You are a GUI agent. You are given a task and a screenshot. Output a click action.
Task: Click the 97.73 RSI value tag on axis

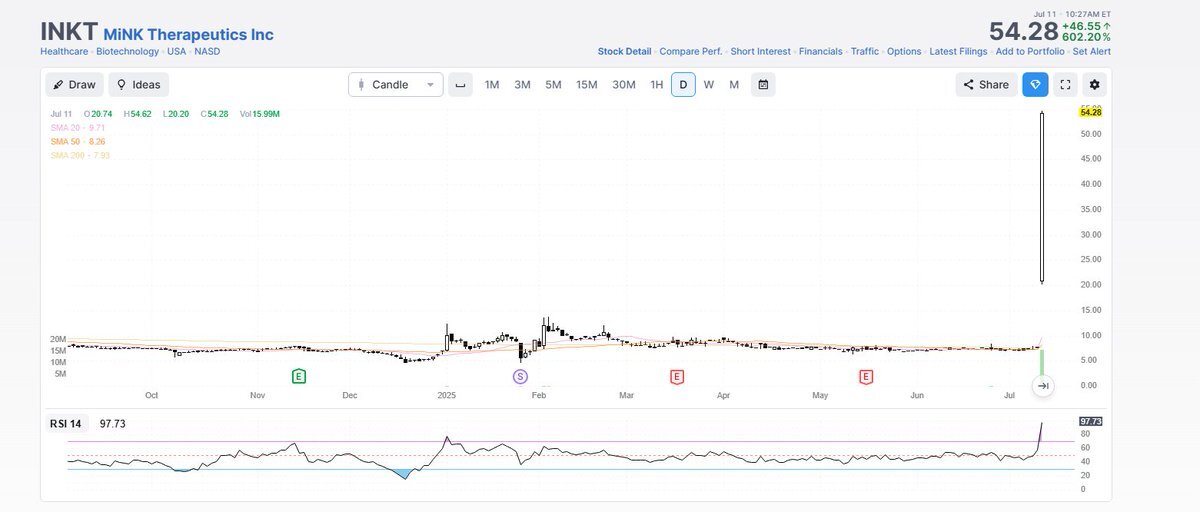(1090, 421)
